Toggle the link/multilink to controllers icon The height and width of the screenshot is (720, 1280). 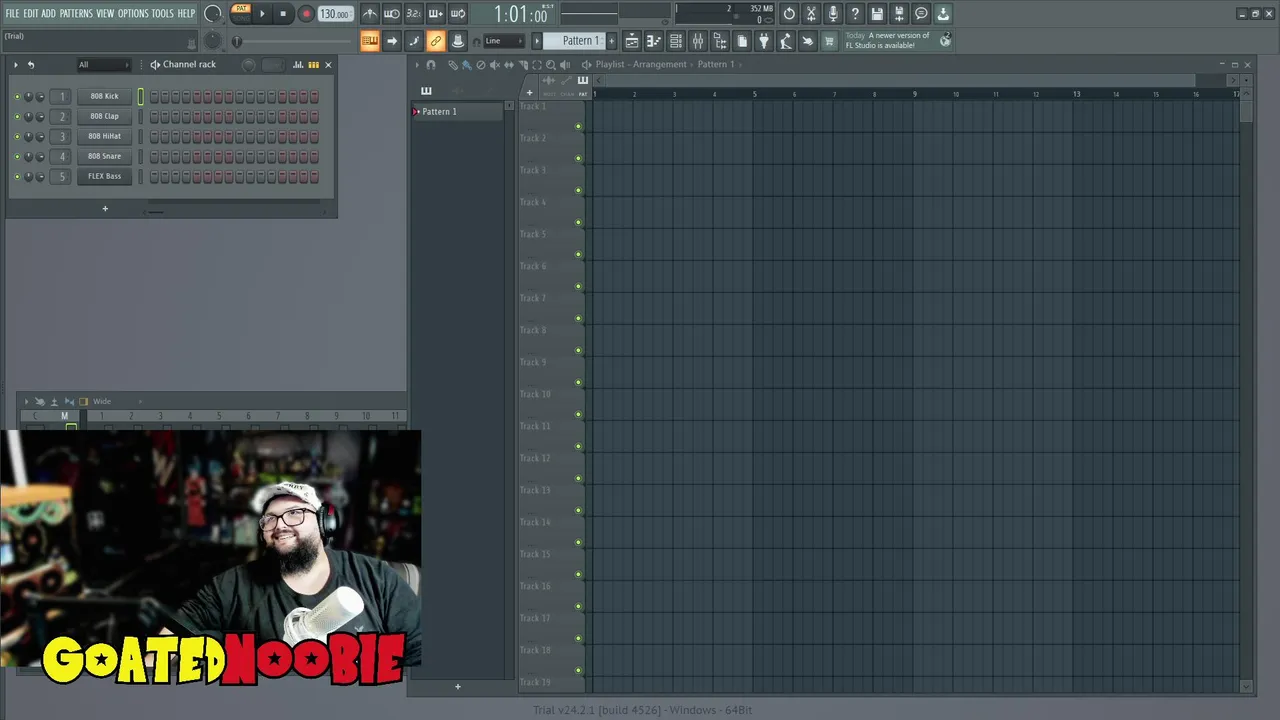(x=435, y=41)
